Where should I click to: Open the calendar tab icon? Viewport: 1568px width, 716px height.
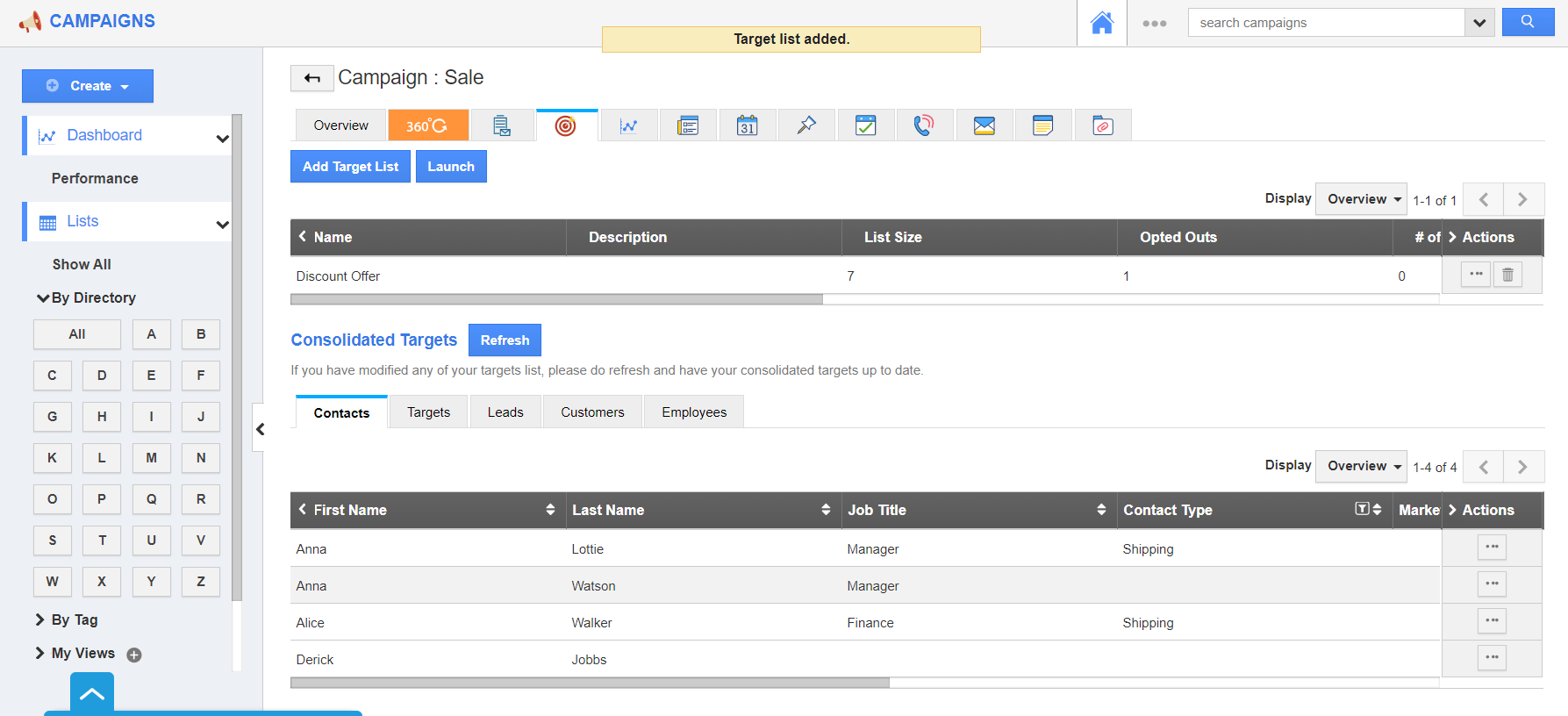point(747,125)
